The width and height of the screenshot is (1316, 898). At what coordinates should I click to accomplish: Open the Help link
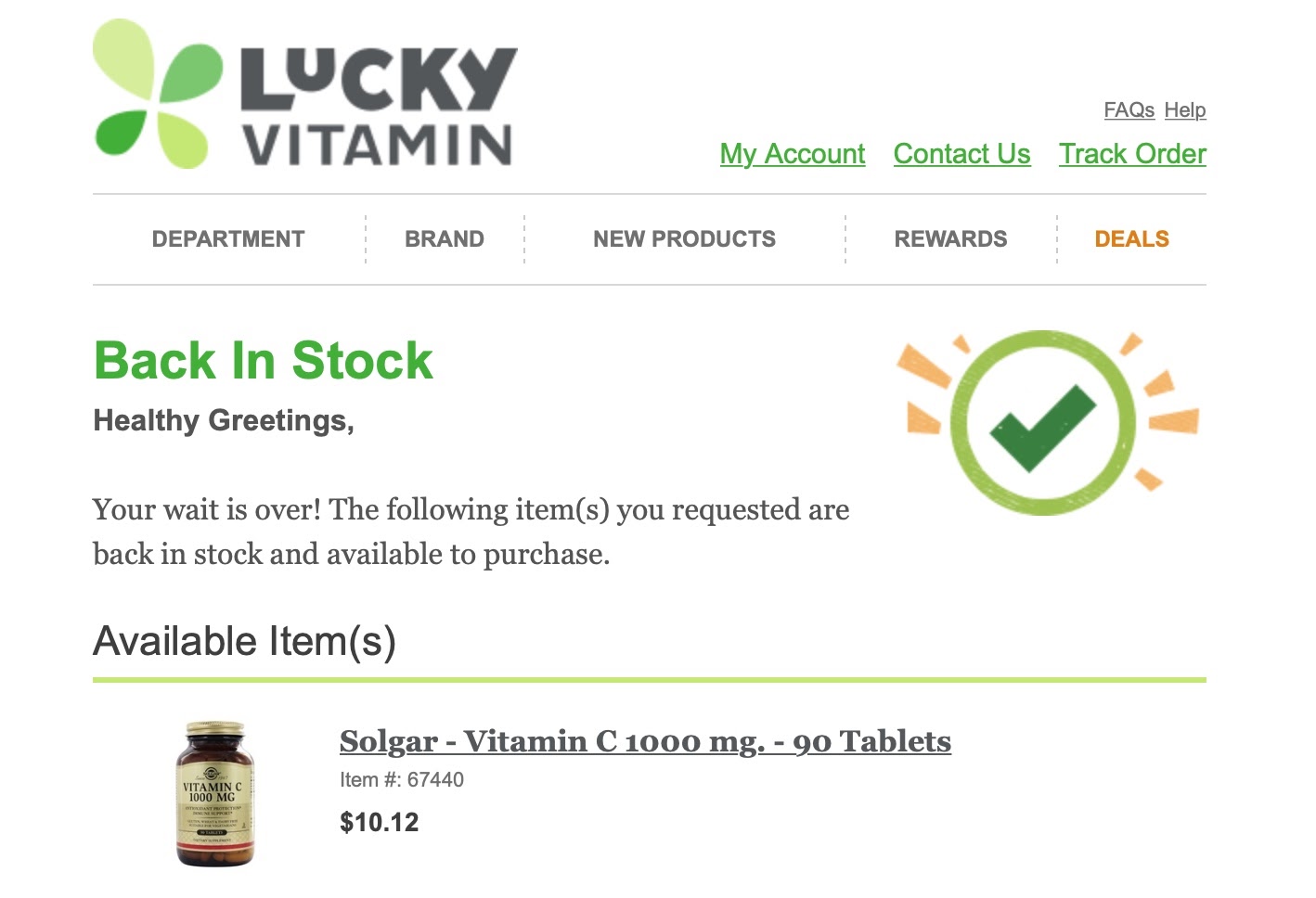(1185, 110)
